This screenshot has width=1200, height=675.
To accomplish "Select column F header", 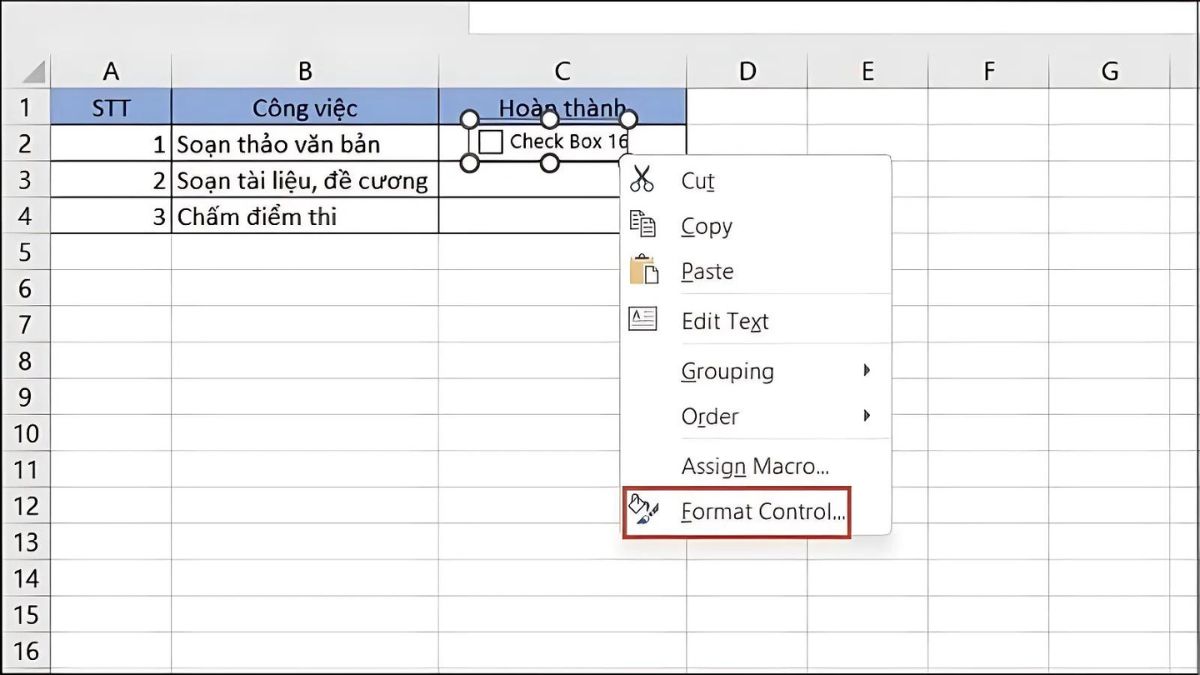I will [988, 71].
